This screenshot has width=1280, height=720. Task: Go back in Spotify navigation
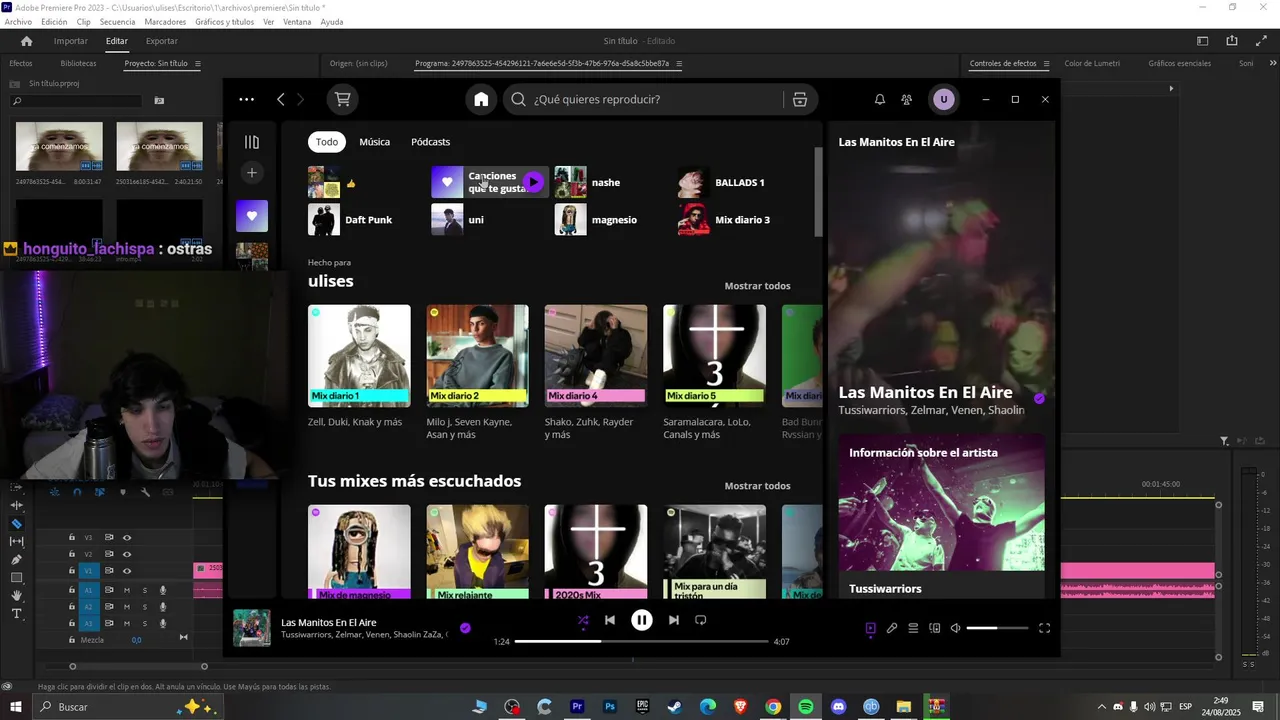(x=281, y=99)
